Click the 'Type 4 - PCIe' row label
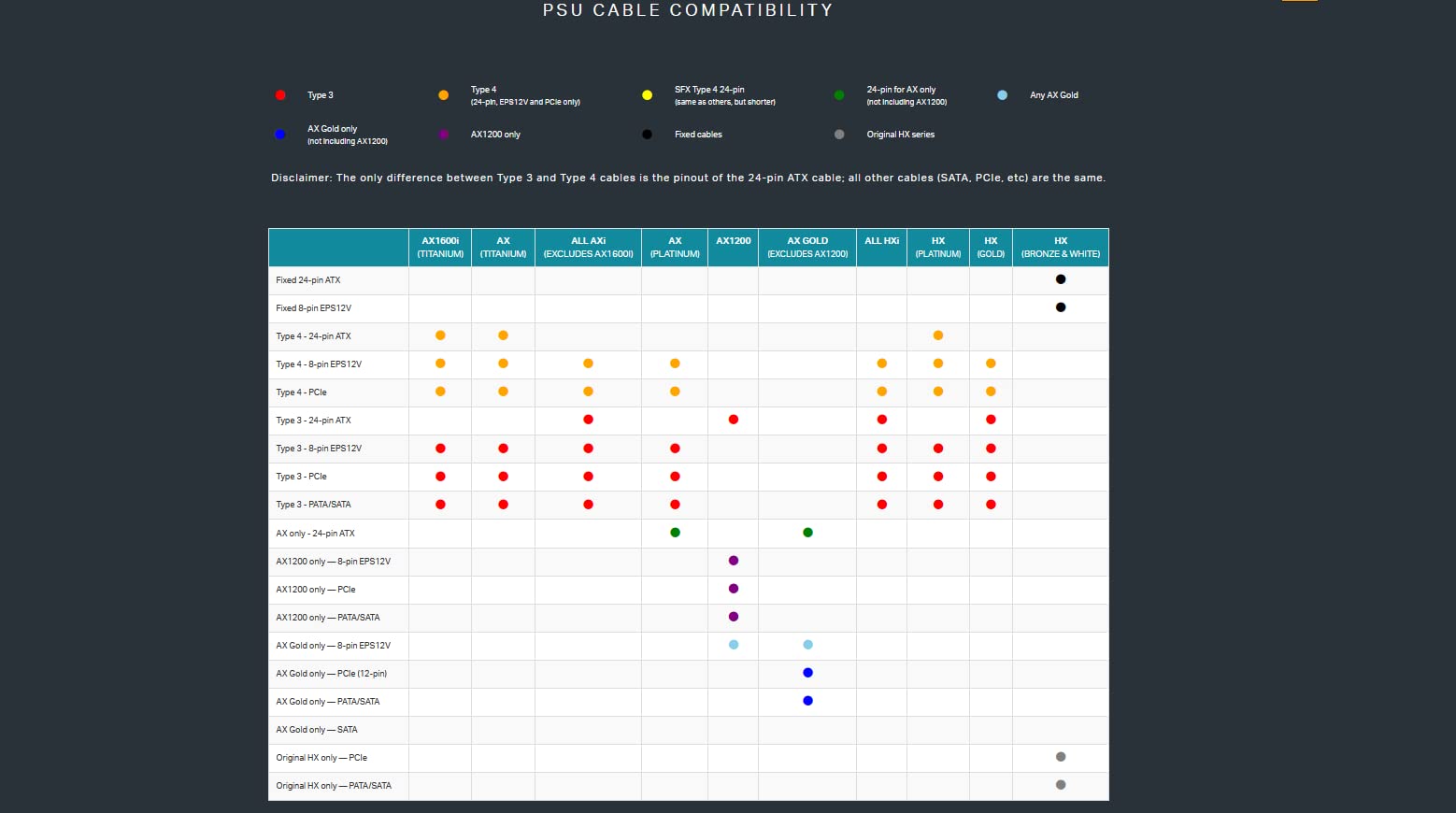 pyautogui.click(x=301, y=392)
